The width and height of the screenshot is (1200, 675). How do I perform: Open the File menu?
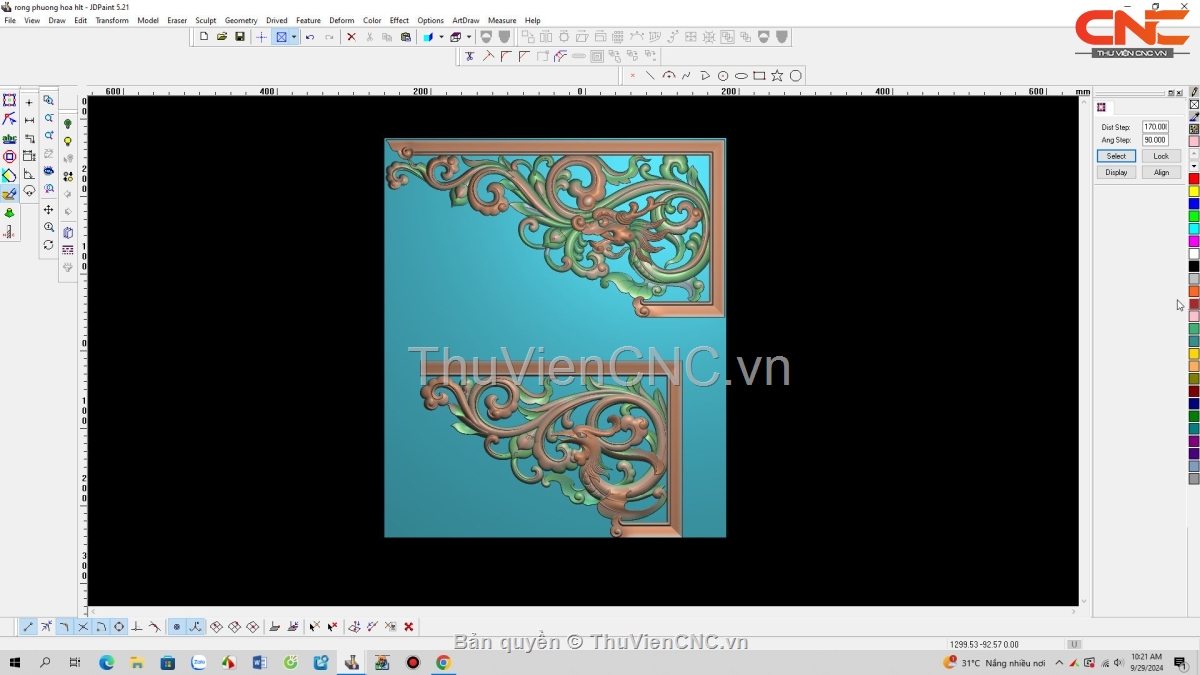10,20
